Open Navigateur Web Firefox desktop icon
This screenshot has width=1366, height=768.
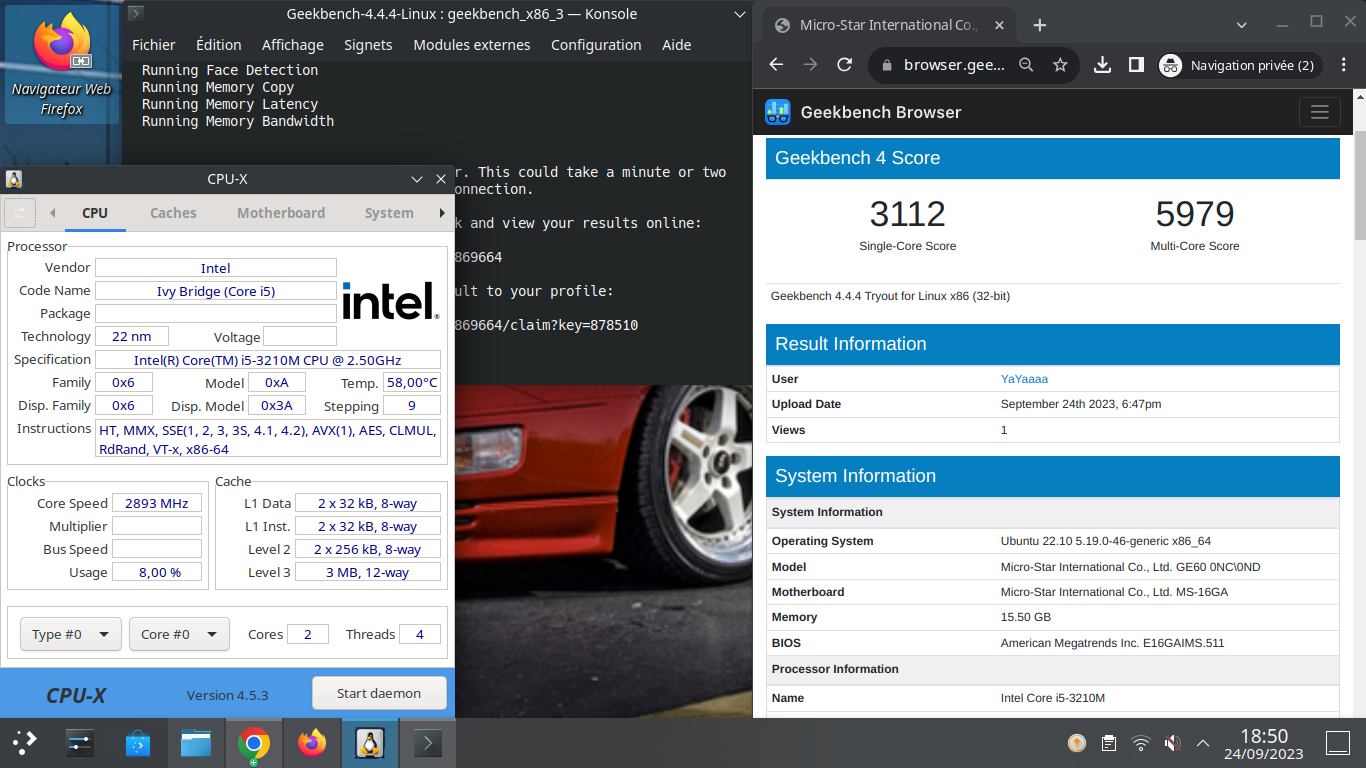(x=61, y=66)
